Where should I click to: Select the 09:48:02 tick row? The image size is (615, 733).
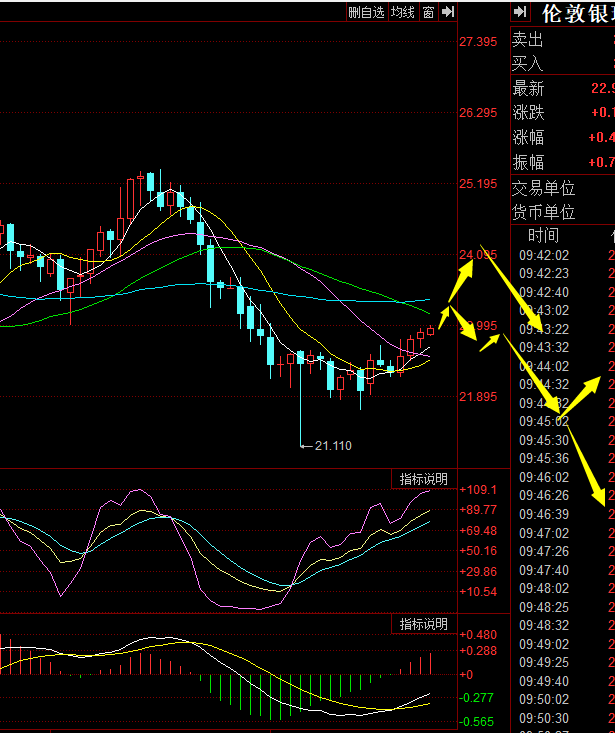point(566,588)
